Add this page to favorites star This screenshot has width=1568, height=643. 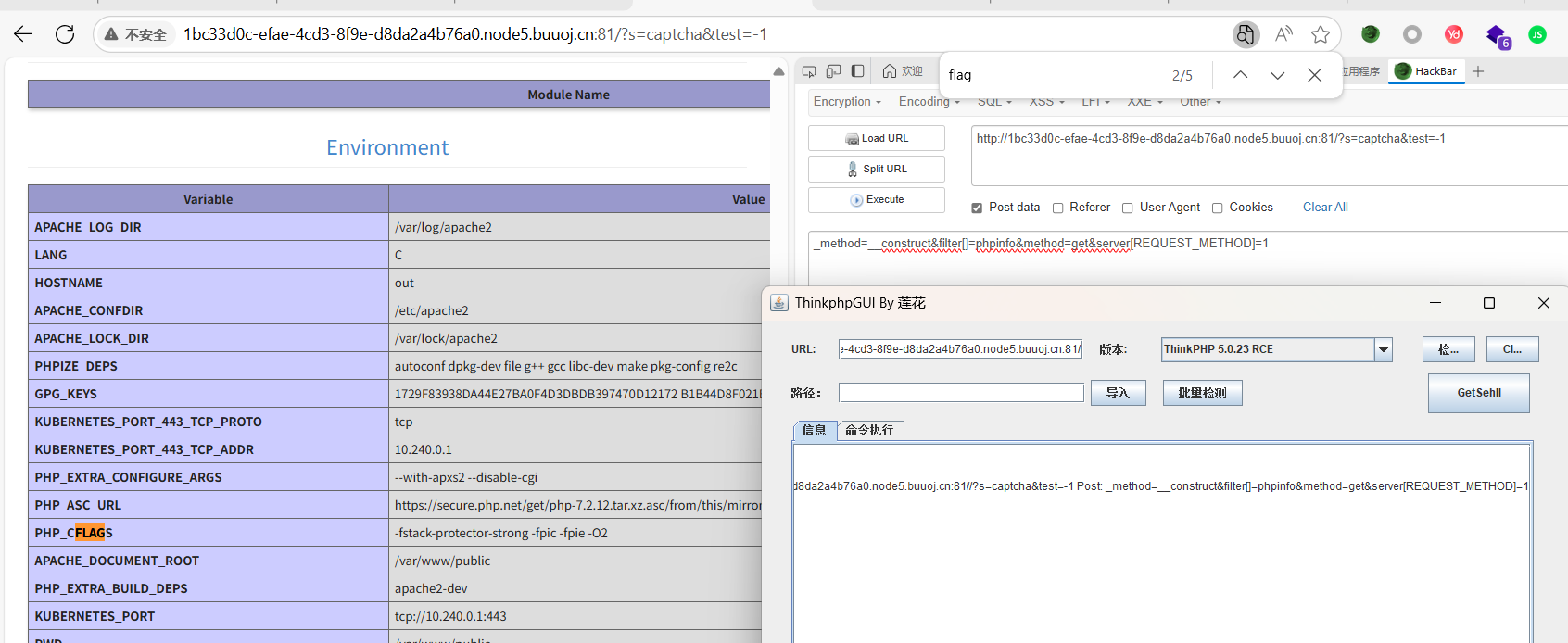(1321, 34)
